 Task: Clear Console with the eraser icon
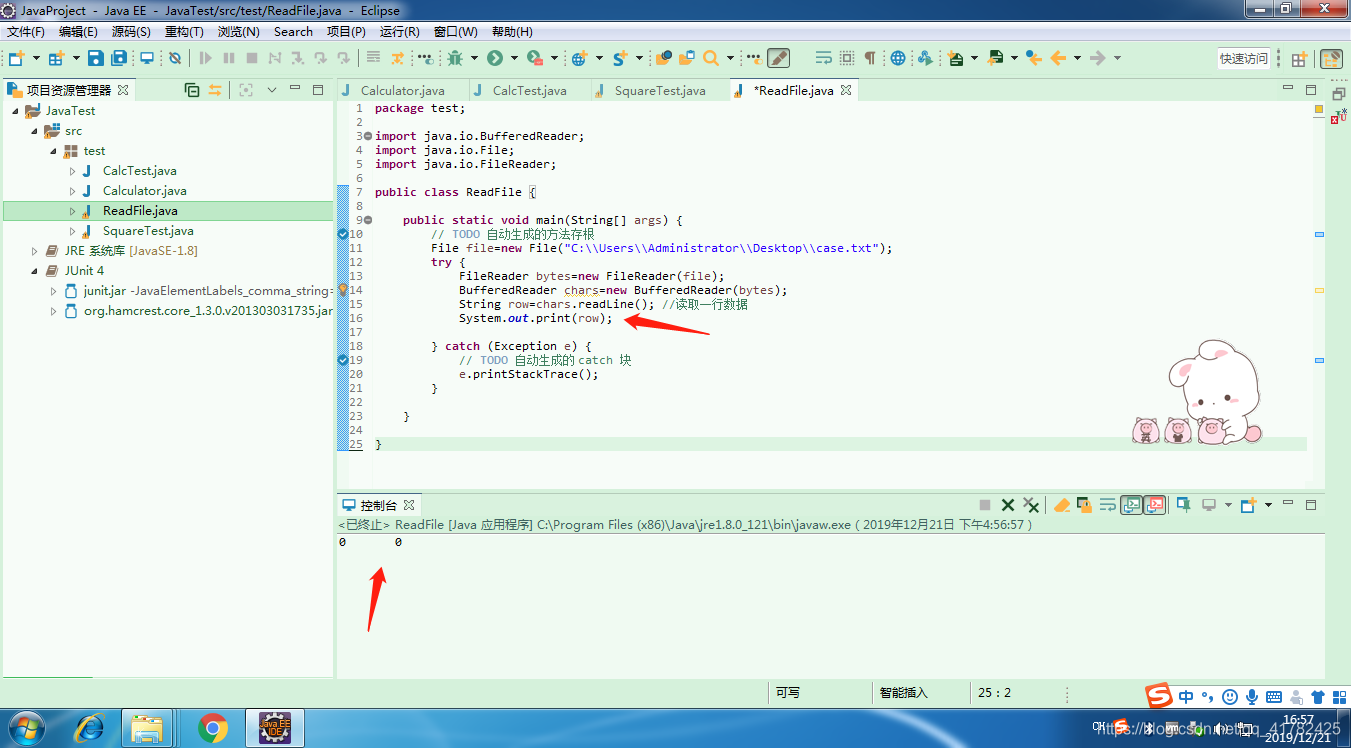pos(1062,505)
